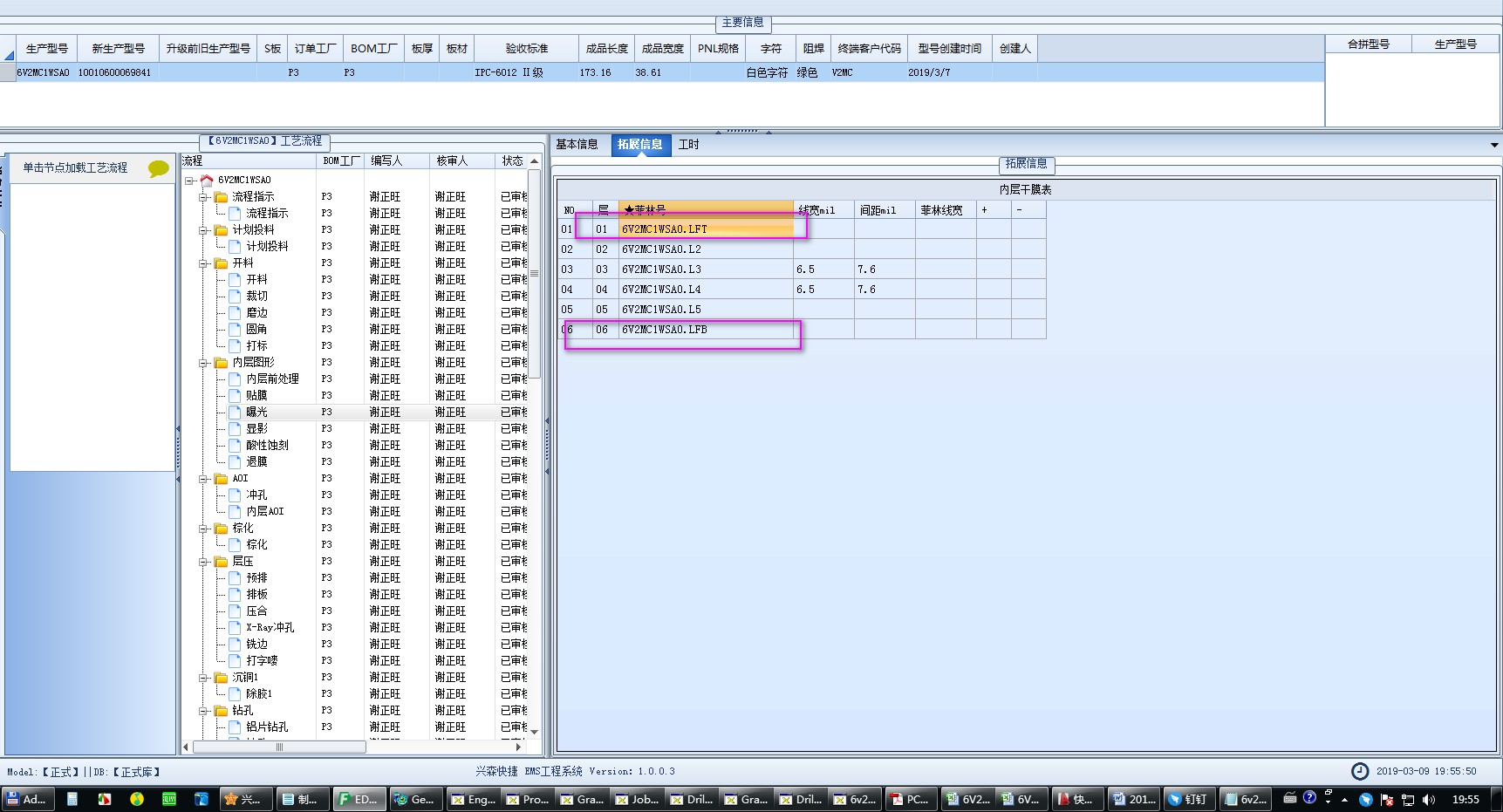Click the red home icon beside root 6V2MC1WSA0

coord(207,181)
